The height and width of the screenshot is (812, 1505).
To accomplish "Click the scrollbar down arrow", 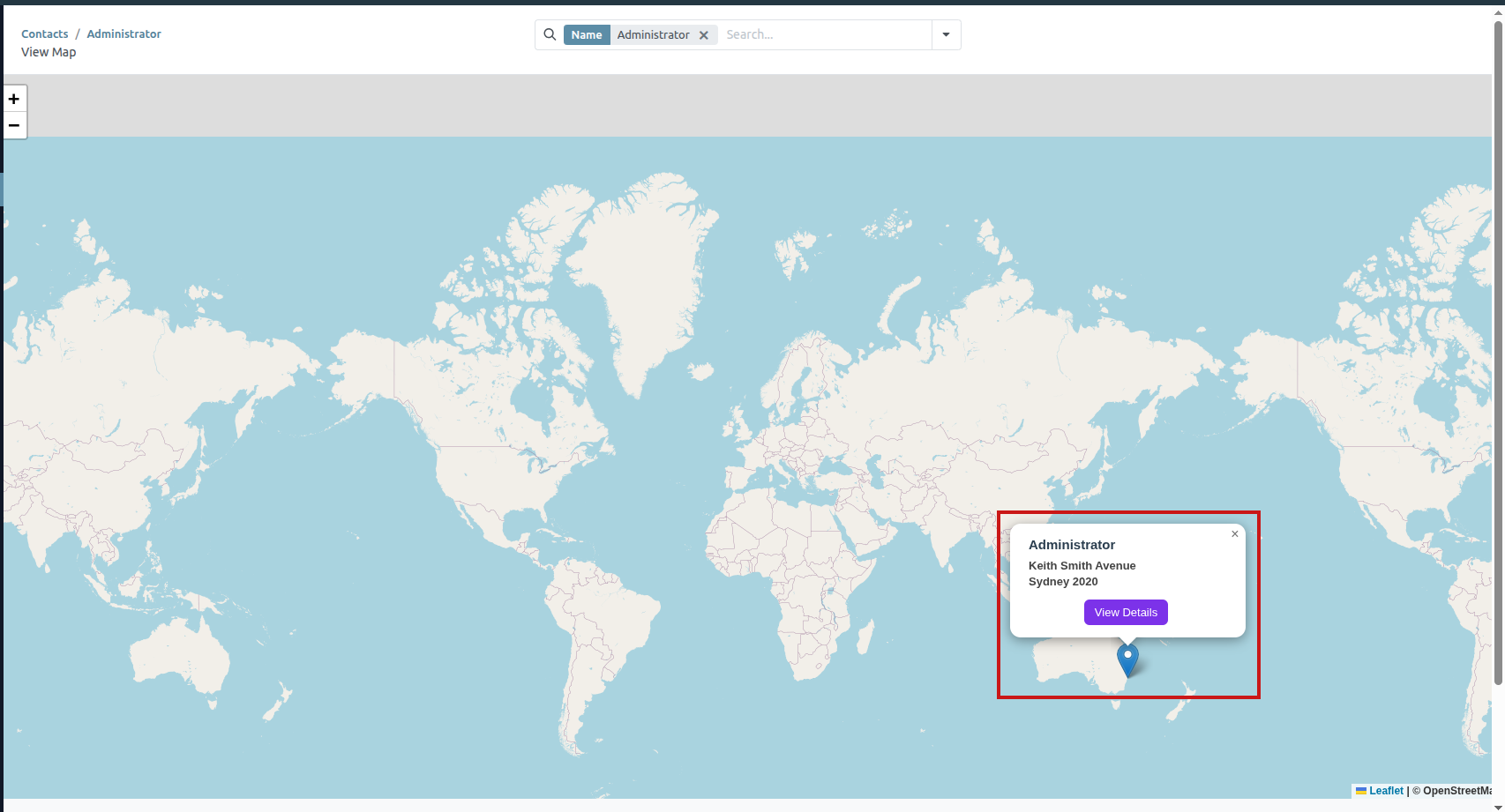I will pyautogui.click(x=1498, y=806).
